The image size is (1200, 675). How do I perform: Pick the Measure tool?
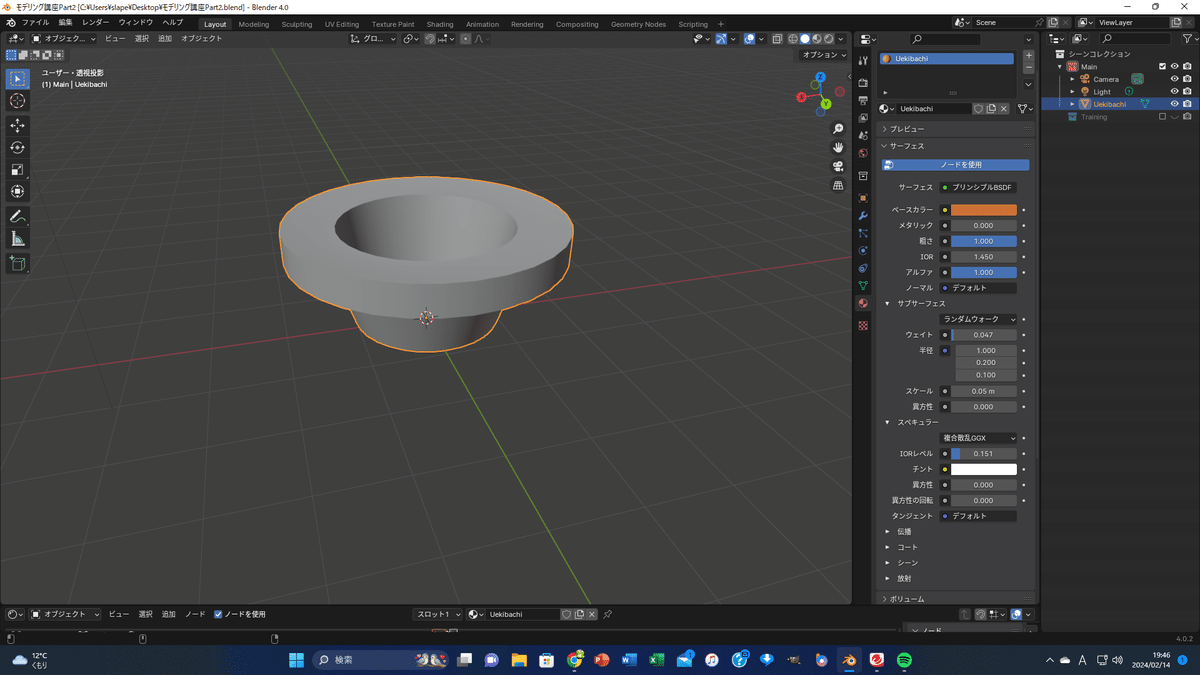[x=18, y=239]
